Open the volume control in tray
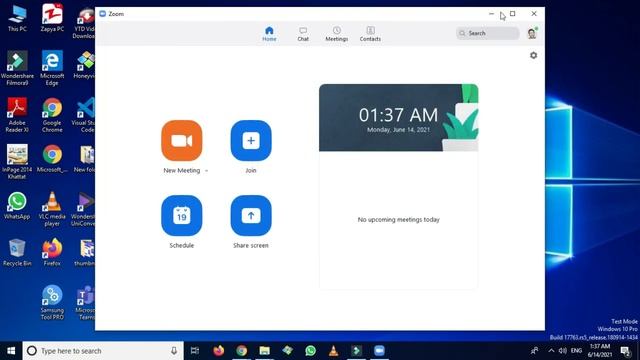The height and width of the screenshot is (360, 640). pos(562,351)
